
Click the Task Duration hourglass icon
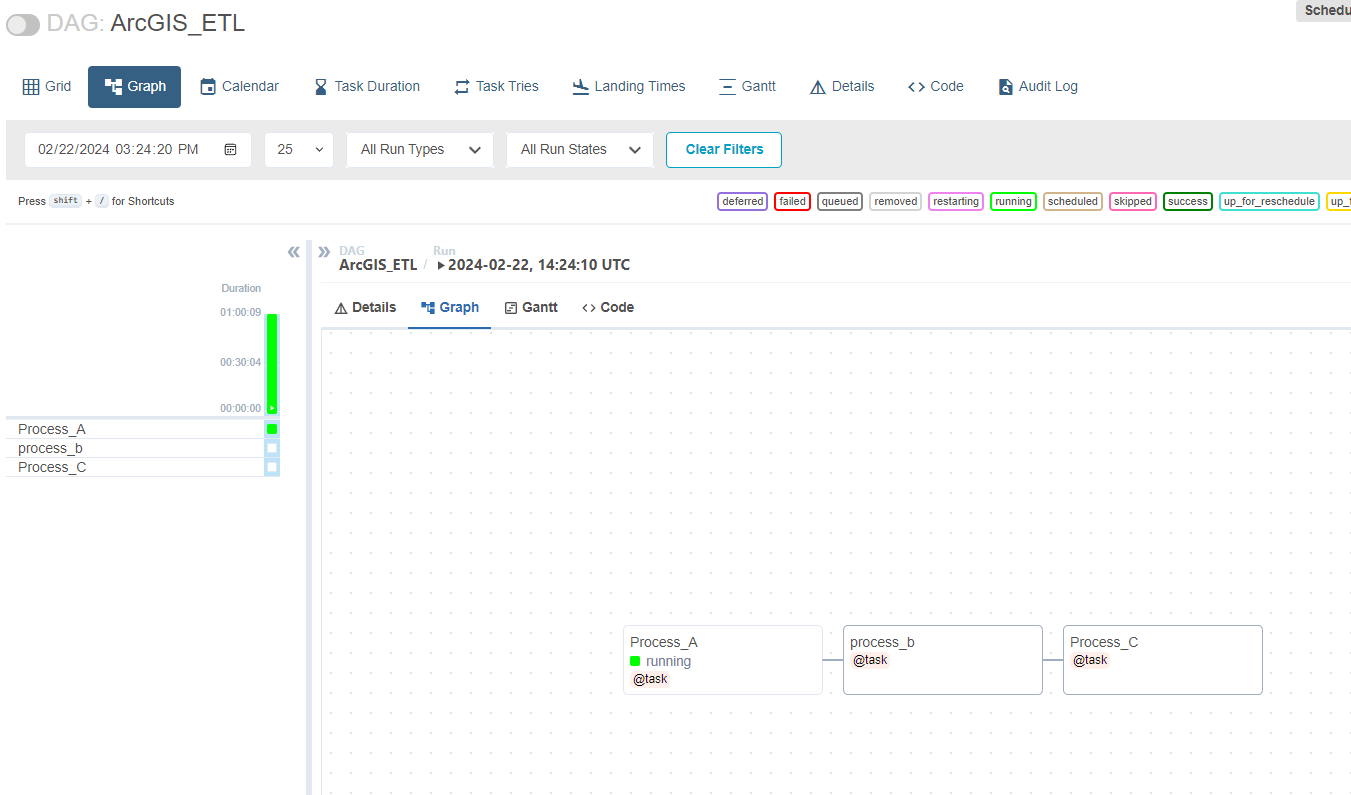click(318, 86)
